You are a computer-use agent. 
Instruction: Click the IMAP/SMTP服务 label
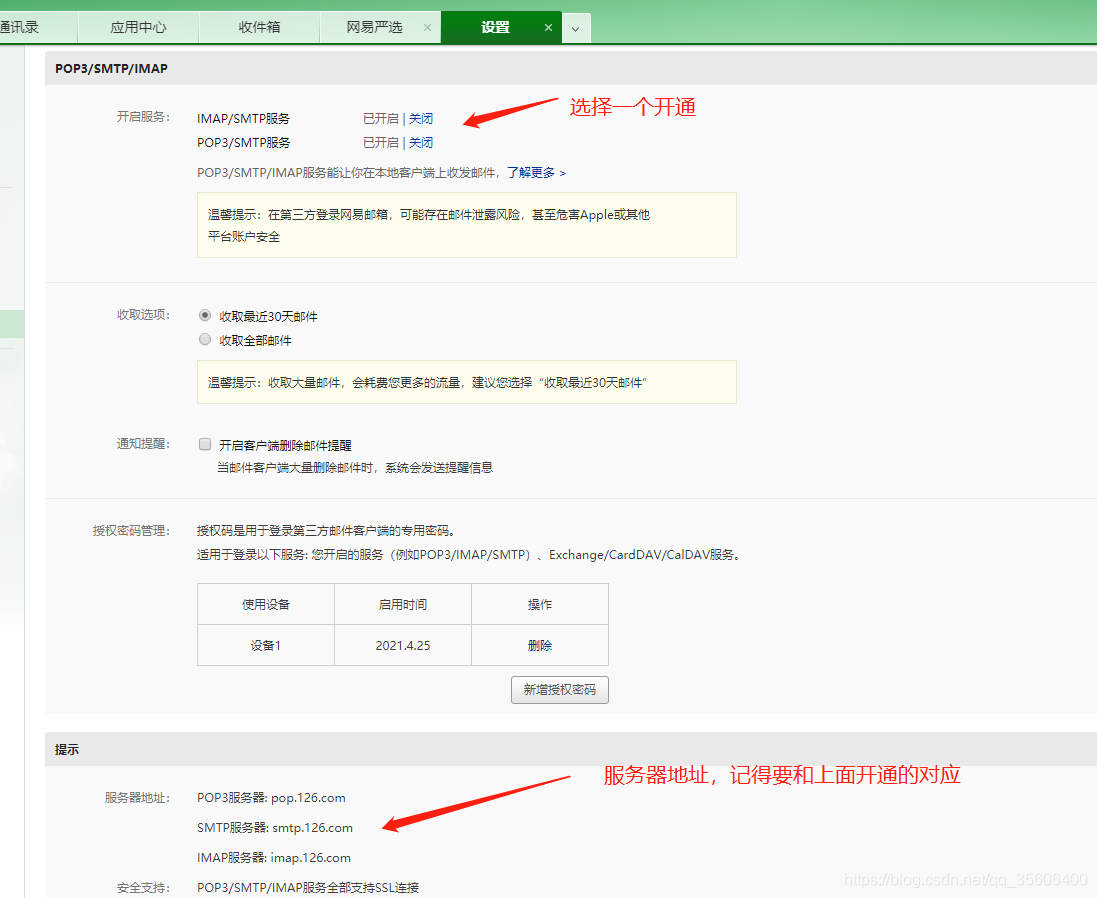coord(243,119)
